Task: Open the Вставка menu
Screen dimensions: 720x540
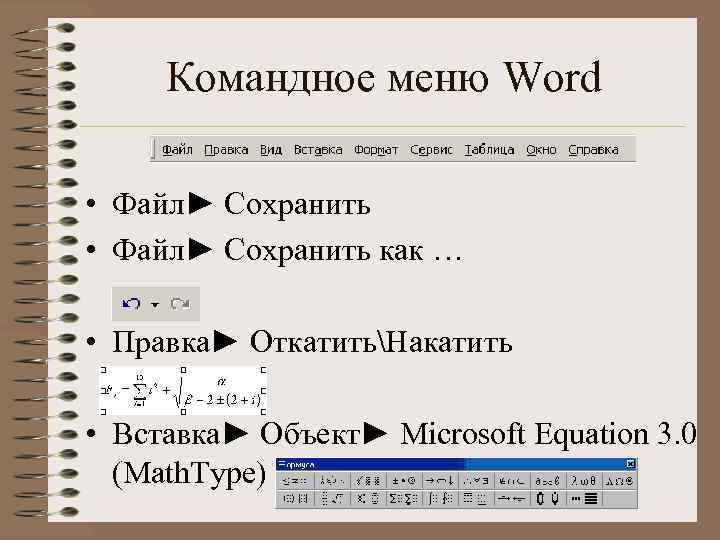Action: [x=318, y=150]
